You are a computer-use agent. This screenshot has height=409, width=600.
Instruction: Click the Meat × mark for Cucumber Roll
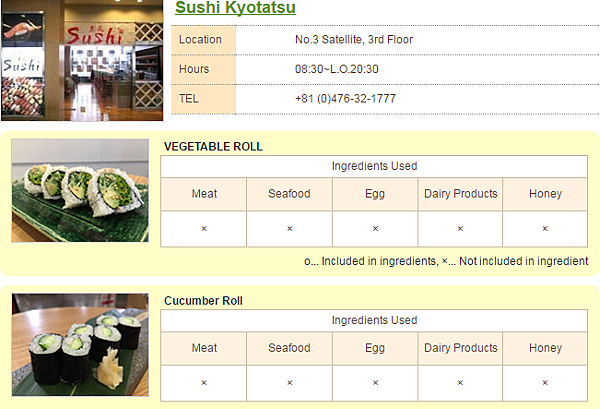tap(204, 383)
